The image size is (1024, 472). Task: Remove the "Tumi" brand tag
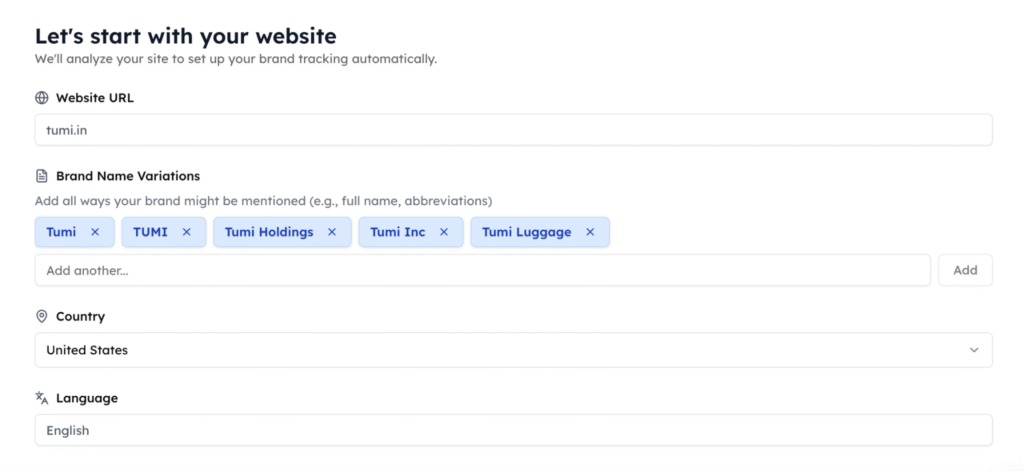click(95, 232)
